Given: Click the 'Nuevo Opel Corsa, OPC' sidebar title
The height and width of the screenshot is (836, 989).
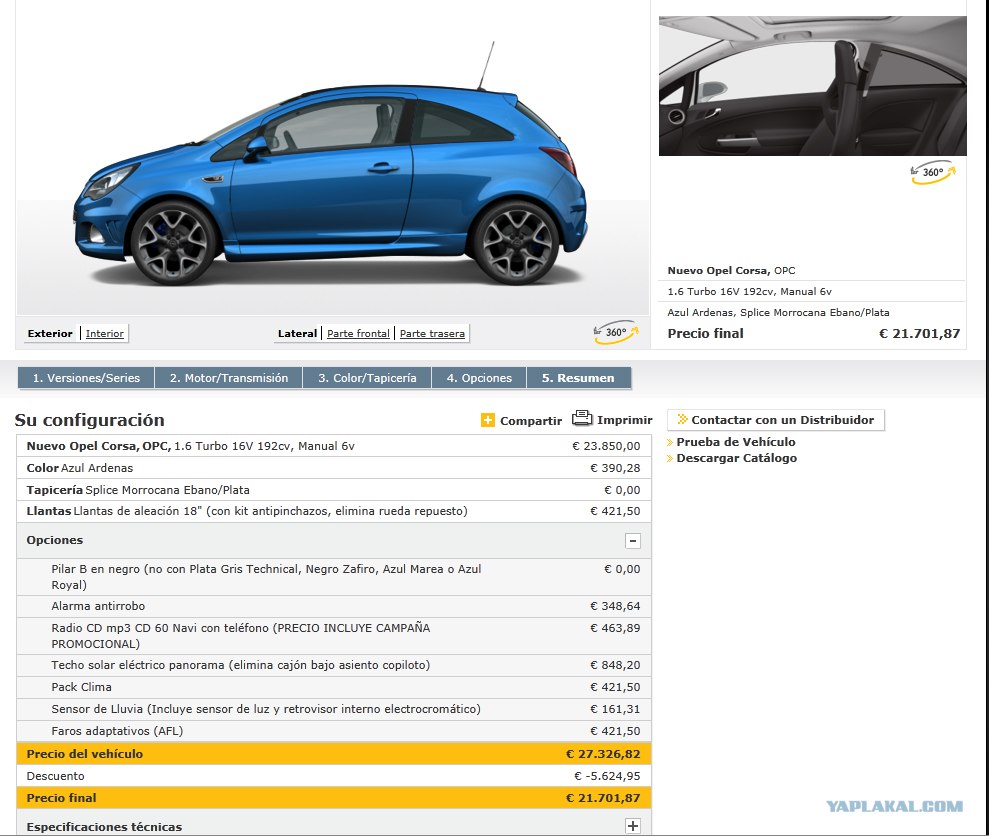Looking at the screenshot, I should 732,271.
